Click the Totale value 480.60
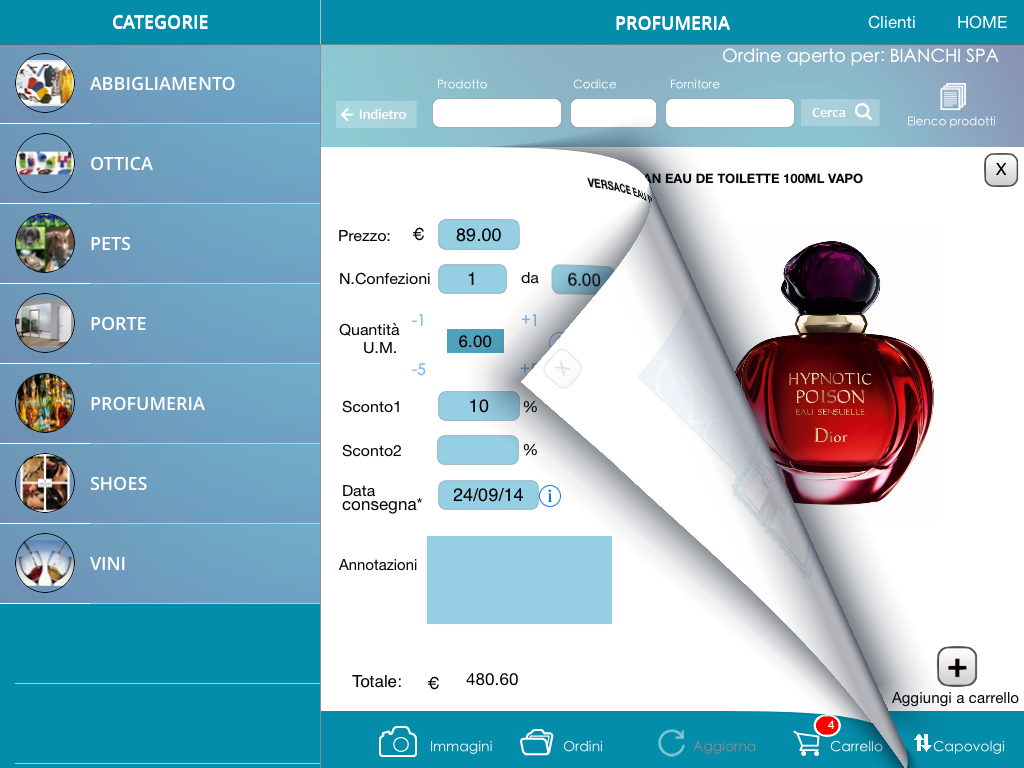Image resolution: width=1024 pixels, height=768 pixels. click(492, 679)
